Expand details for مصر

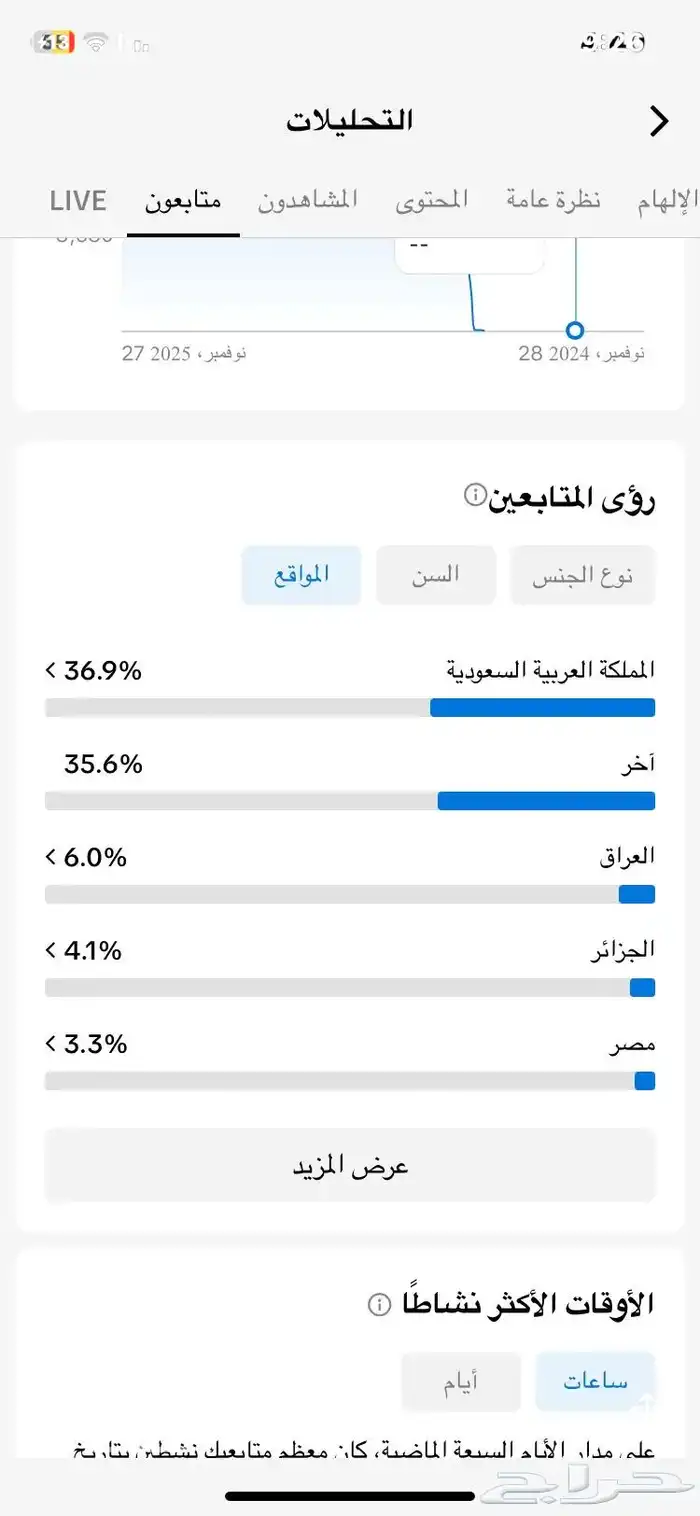[x=49, y=1043]
